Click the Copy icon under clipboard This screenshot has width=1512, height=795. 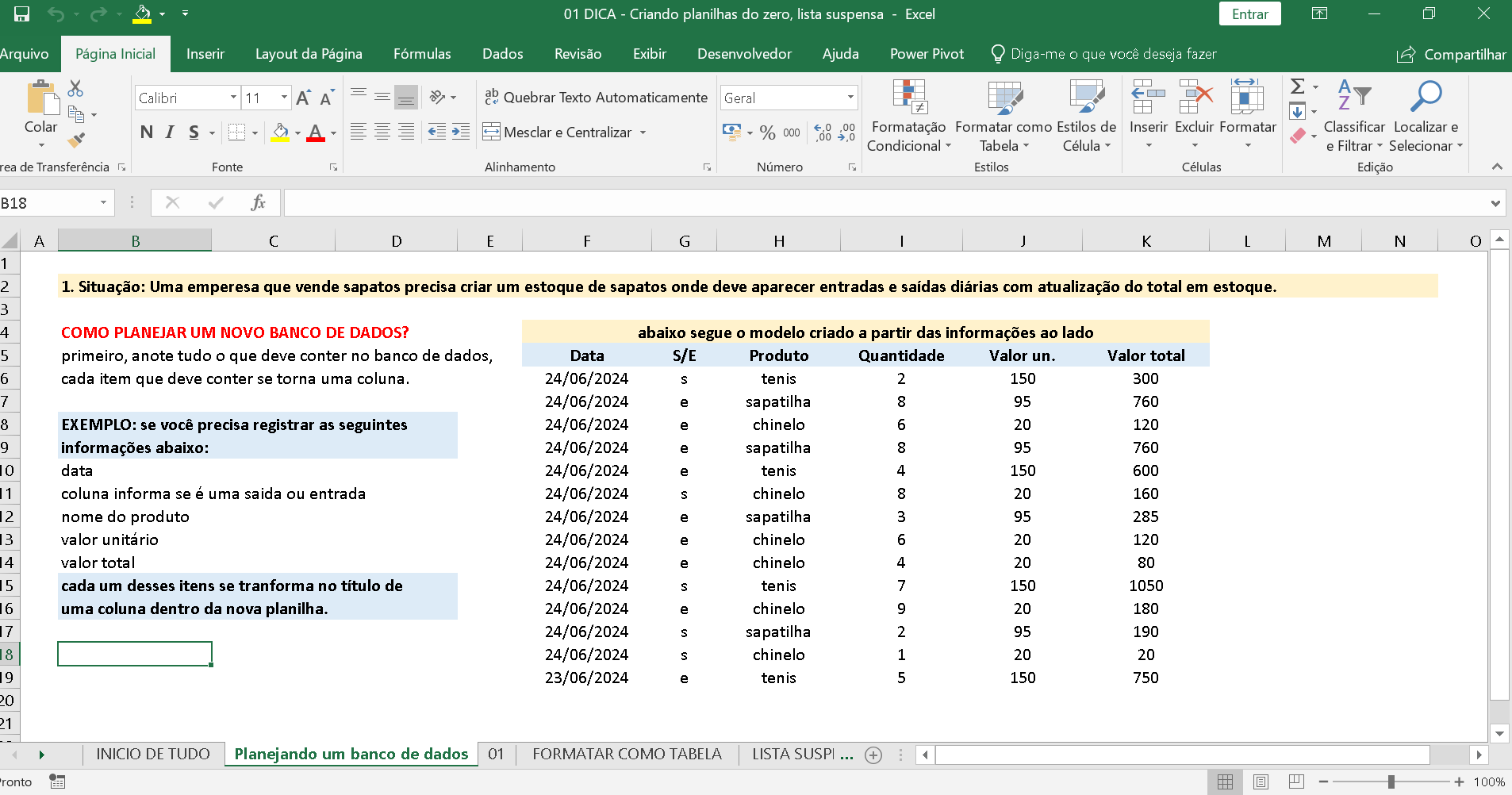tap(76, 114)
